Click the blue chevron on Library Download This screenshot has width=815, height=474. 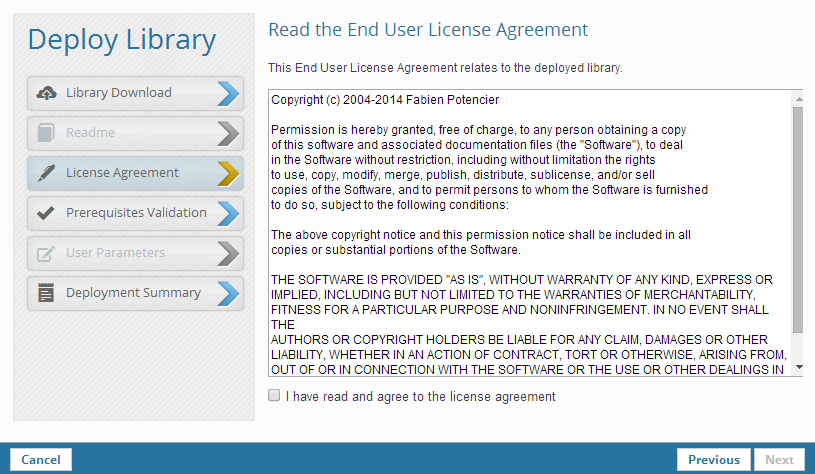(x=228, y=93)
